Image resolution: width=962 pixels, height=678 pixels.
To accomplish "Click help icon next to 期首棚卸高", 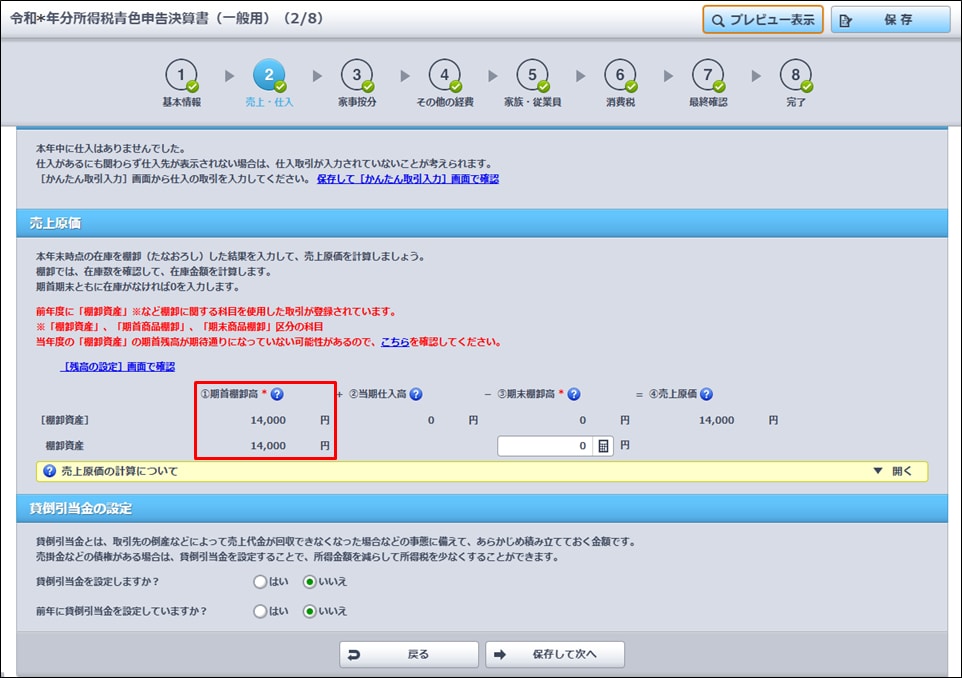I will pyautogui.click(x=277, y=394).
